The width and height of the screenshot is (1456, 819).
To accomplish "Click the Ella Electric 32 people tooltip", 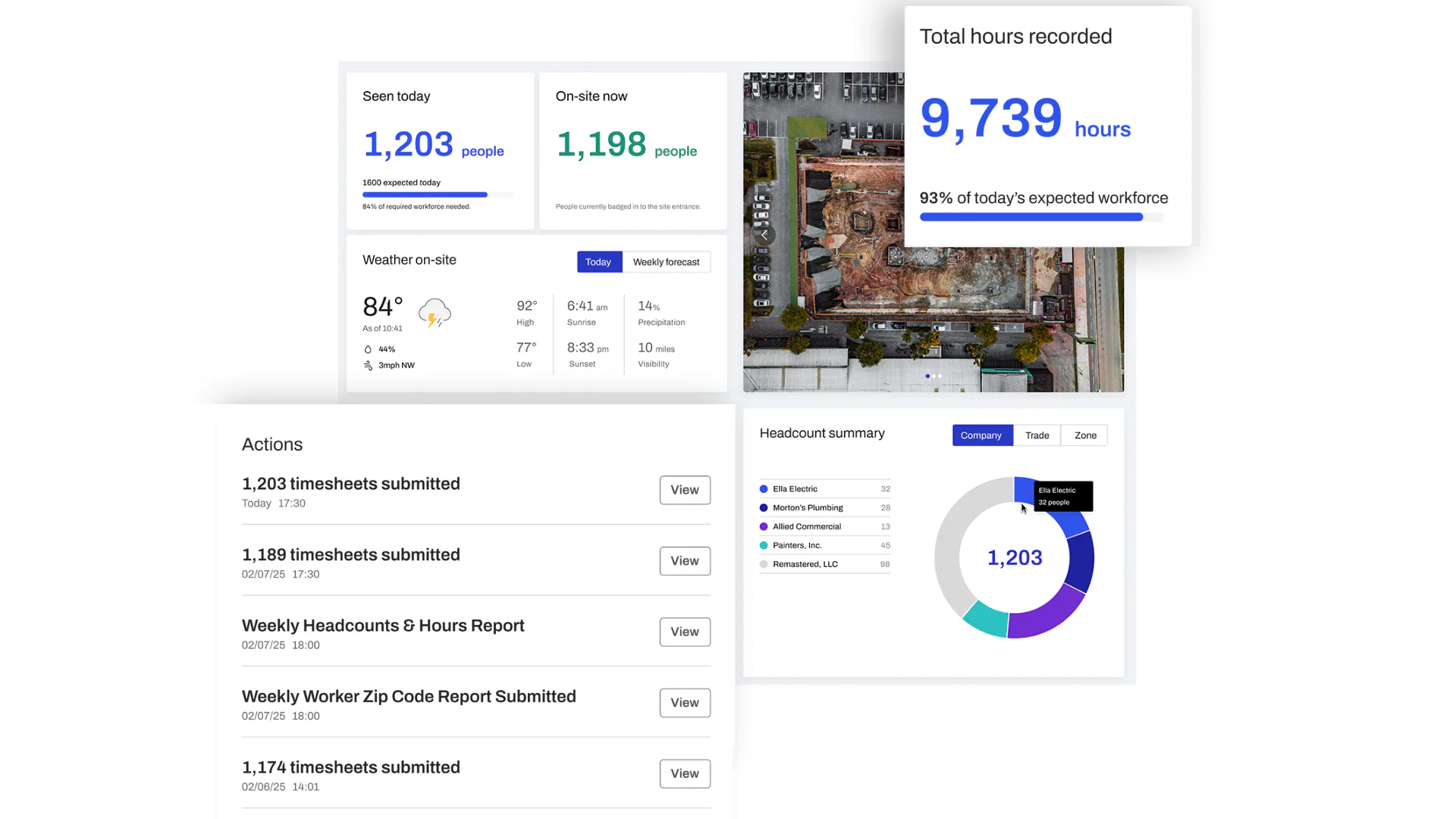I will point(1063,497).
